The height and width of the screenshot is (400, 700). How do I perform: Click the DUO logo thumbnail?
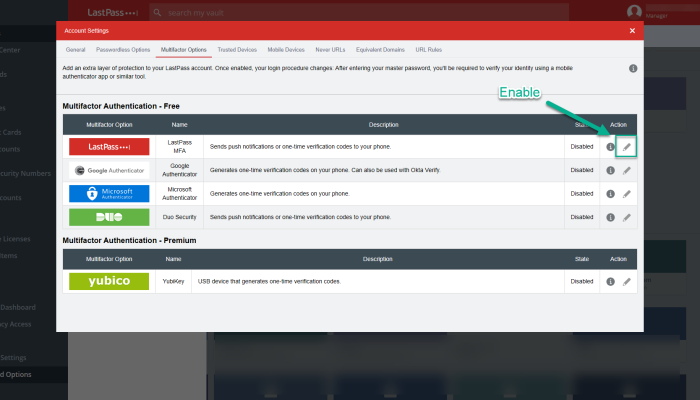(109, 217)
